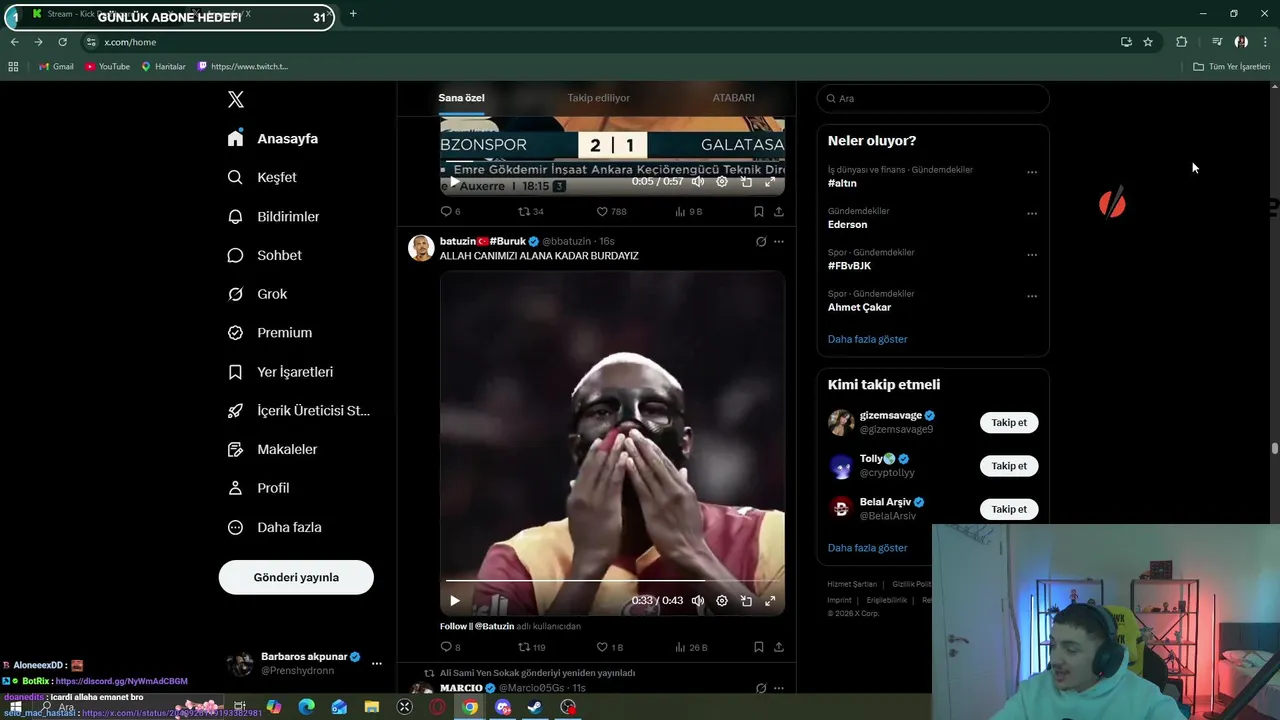The height and width of the screenshot is (720, 1280).
Task: Open more options for Ahmet Çakar trend
Action: [1032, 296]
